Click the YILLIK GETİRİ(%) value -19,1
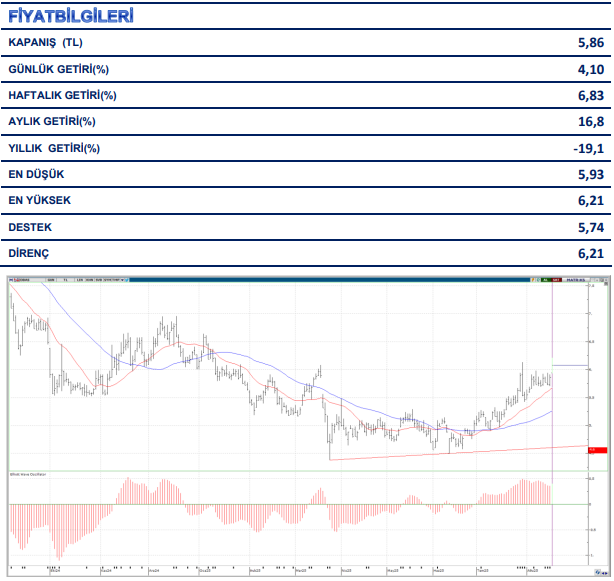This screenshot has height=581, width=614. pyautogui.click(x=590, y=148)
